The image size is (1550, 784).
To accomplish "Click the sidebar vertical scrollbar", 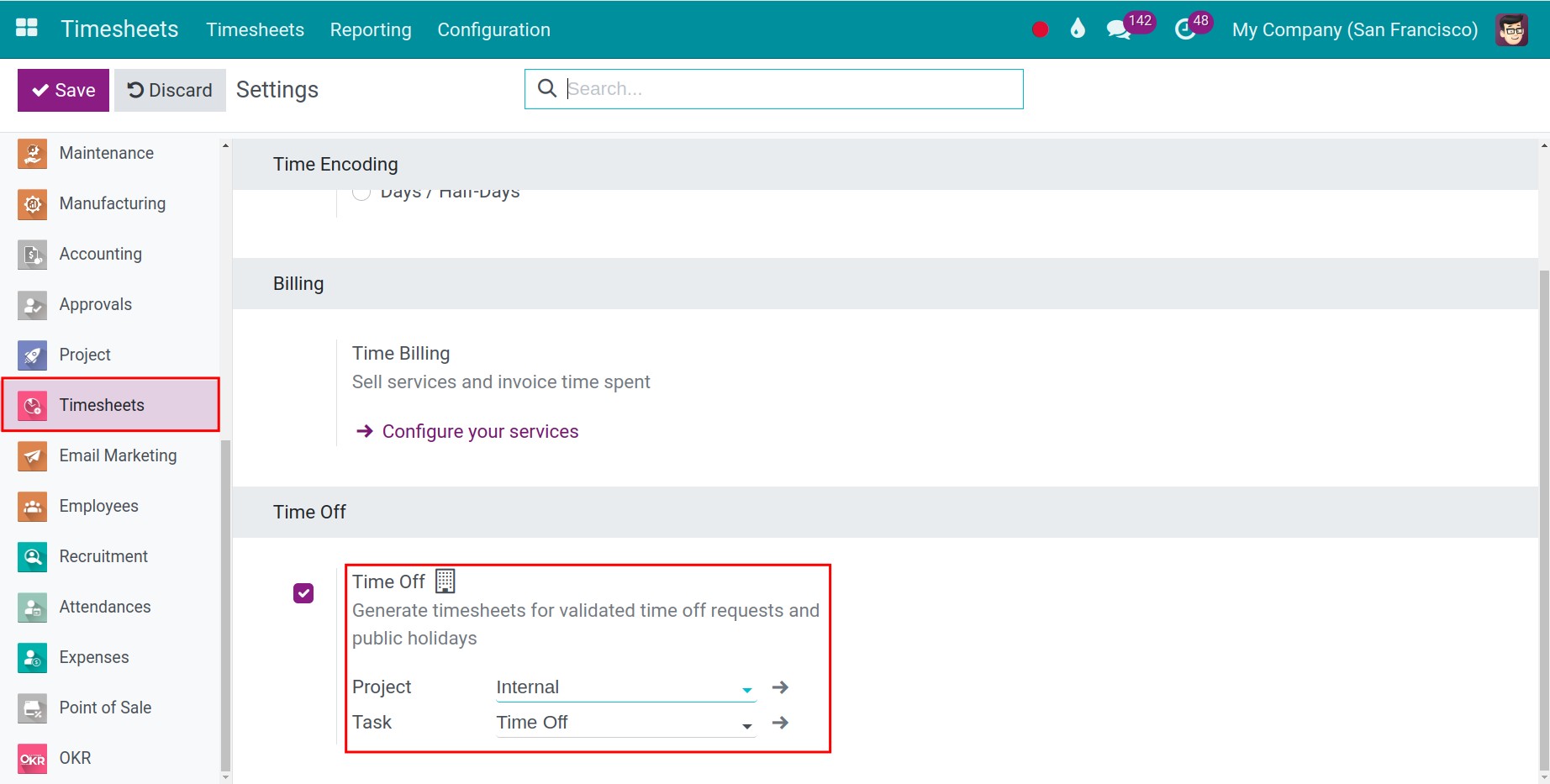I will click(x=224, y=605).
